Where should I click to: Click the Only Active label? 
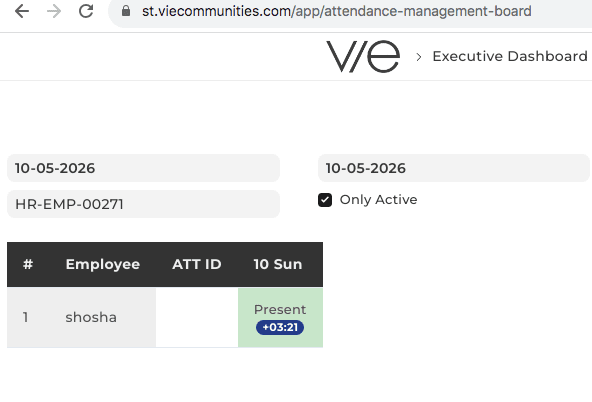pyautogui.click(x=378, y=200)
